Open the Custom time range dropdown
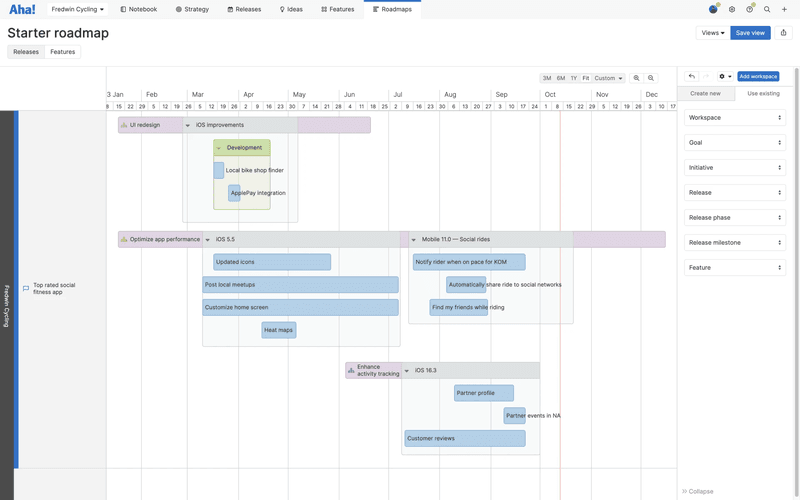Image resolution: width=800 pixels, height=500 pixels. pyautogui.click(x=608, y=78)
